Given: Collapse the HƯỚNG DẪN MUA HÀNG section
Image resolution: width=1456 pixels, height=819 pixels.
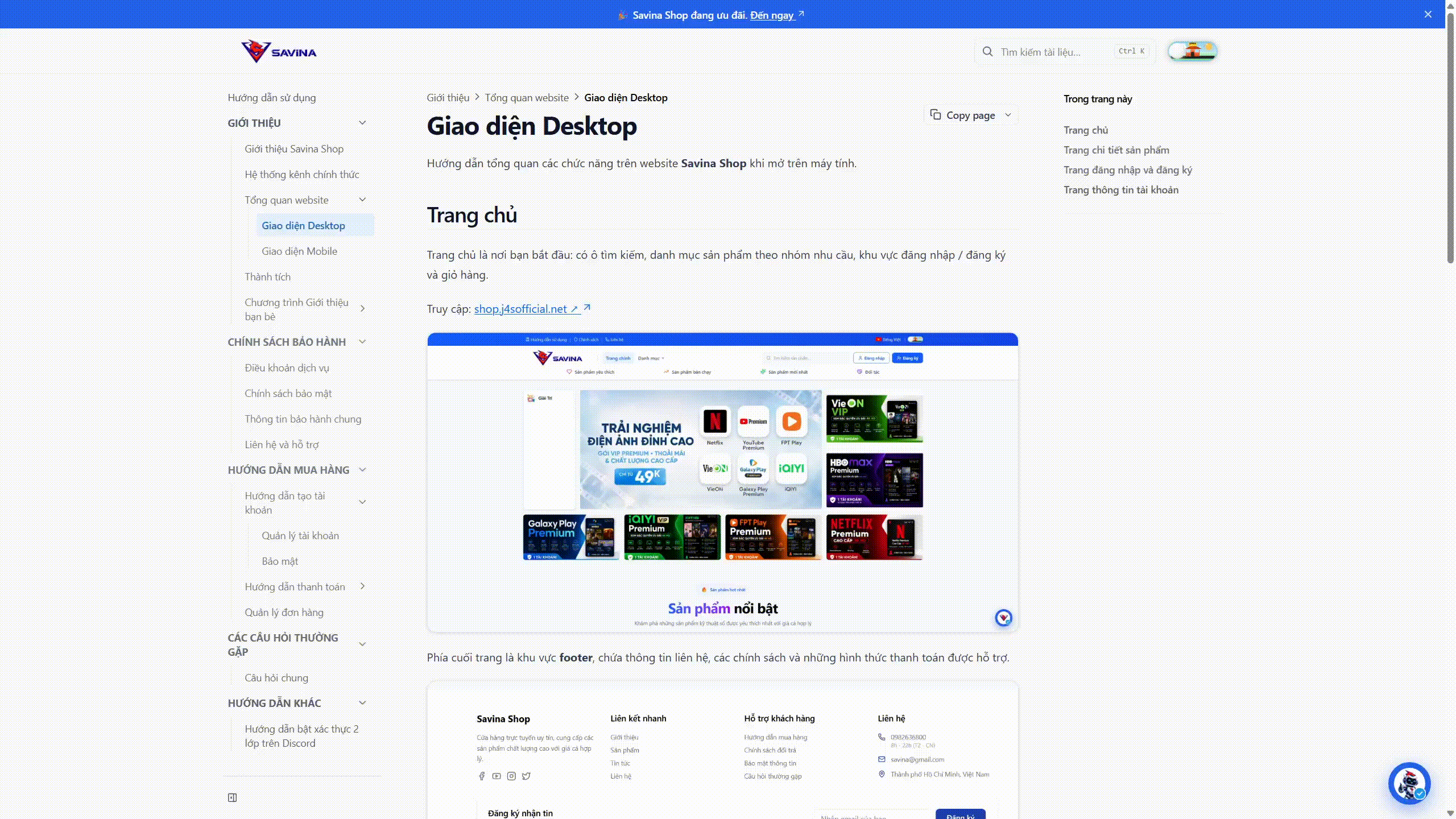Looking at the screenshot, I should coord(362,470).
